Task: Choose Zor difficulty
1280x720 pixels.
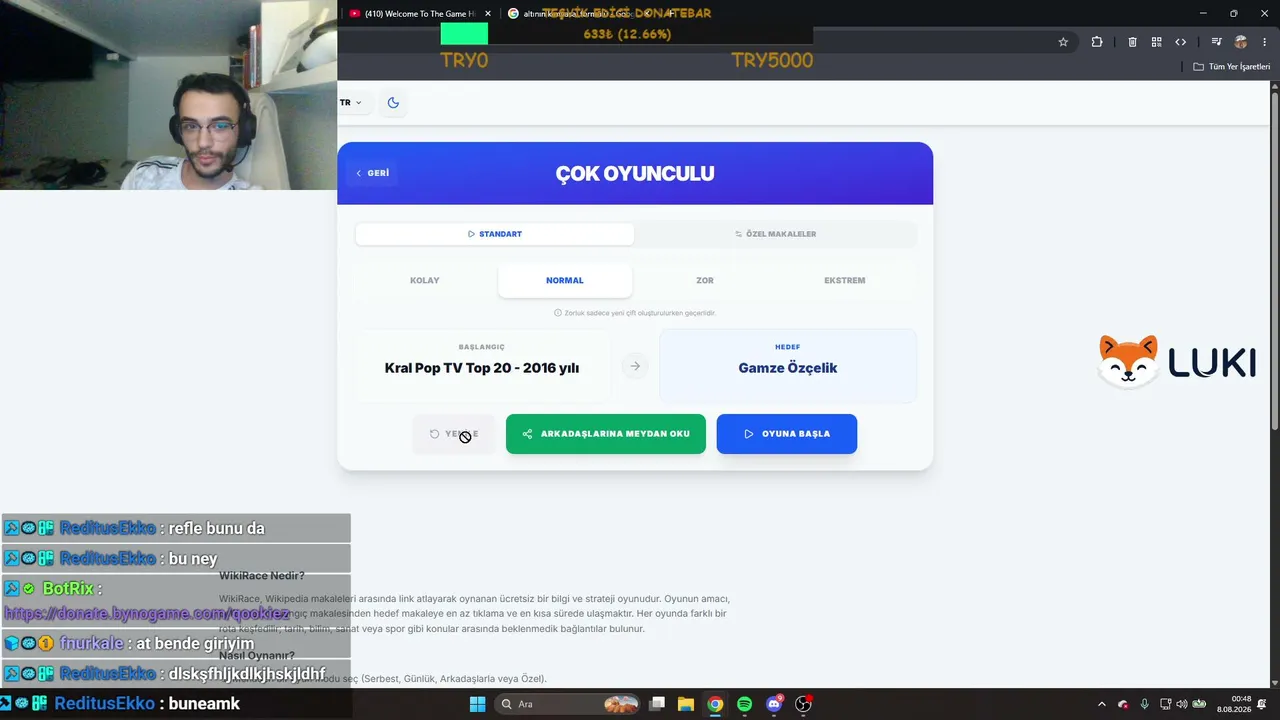Action: (x=705, y=281)
